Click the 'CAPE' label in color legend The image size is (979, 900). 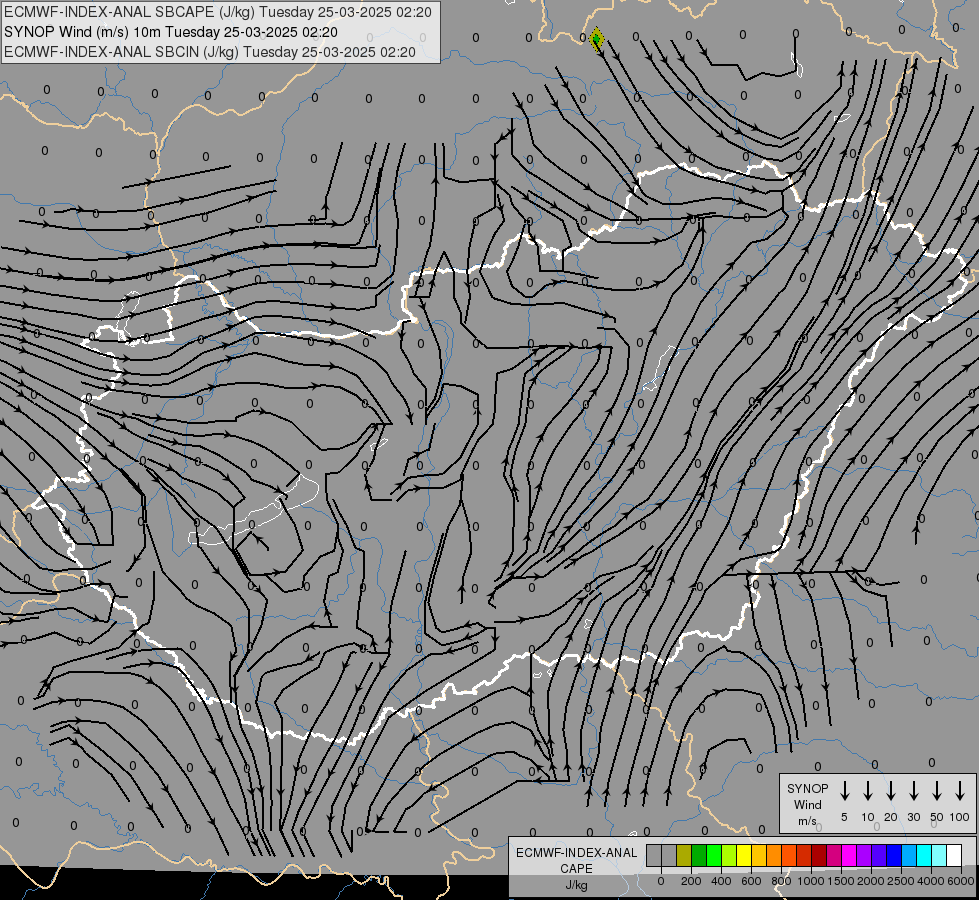[x=576, y=869]
